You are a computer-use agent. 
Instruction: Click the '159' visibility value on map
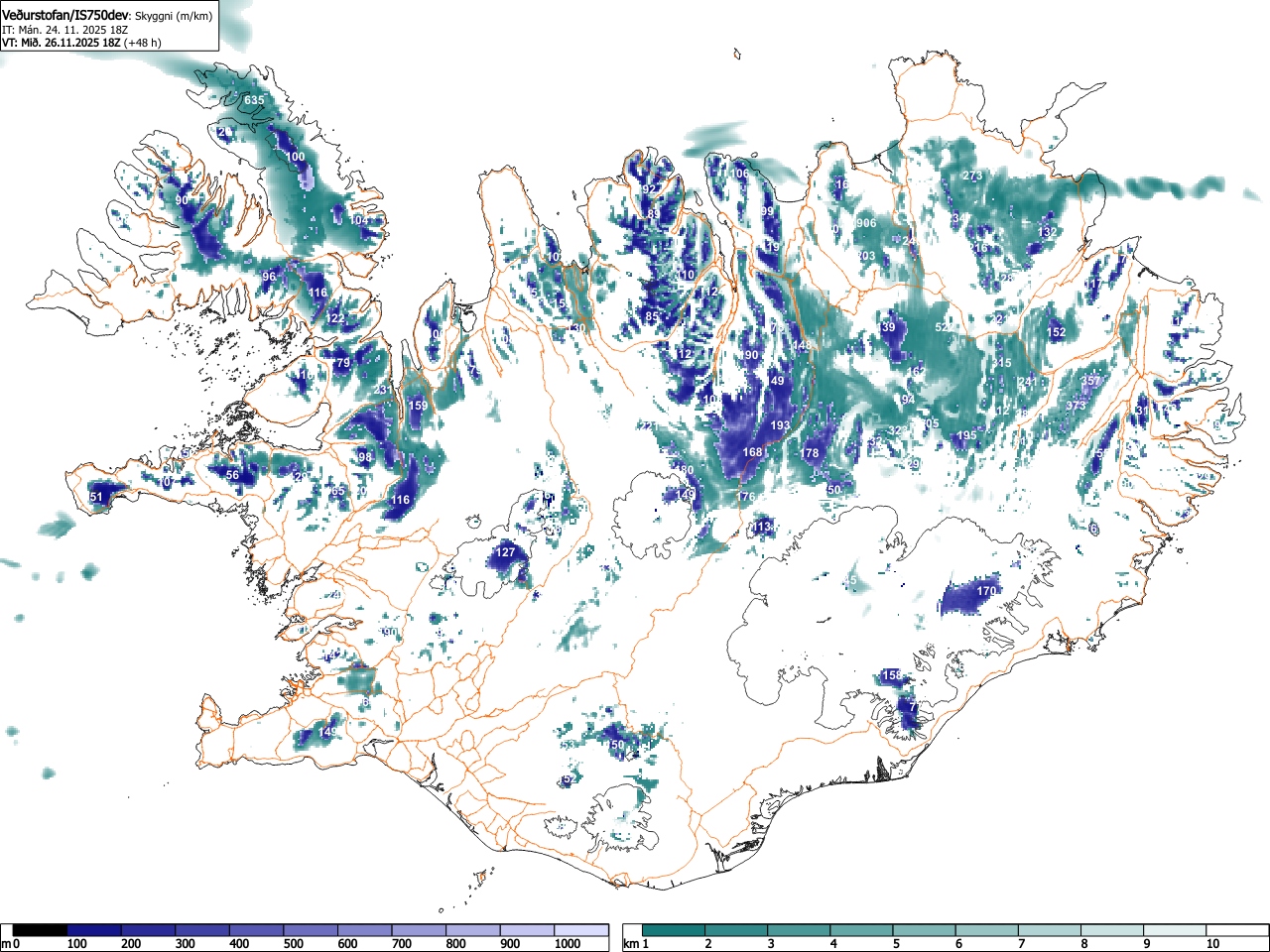(419, 406)
